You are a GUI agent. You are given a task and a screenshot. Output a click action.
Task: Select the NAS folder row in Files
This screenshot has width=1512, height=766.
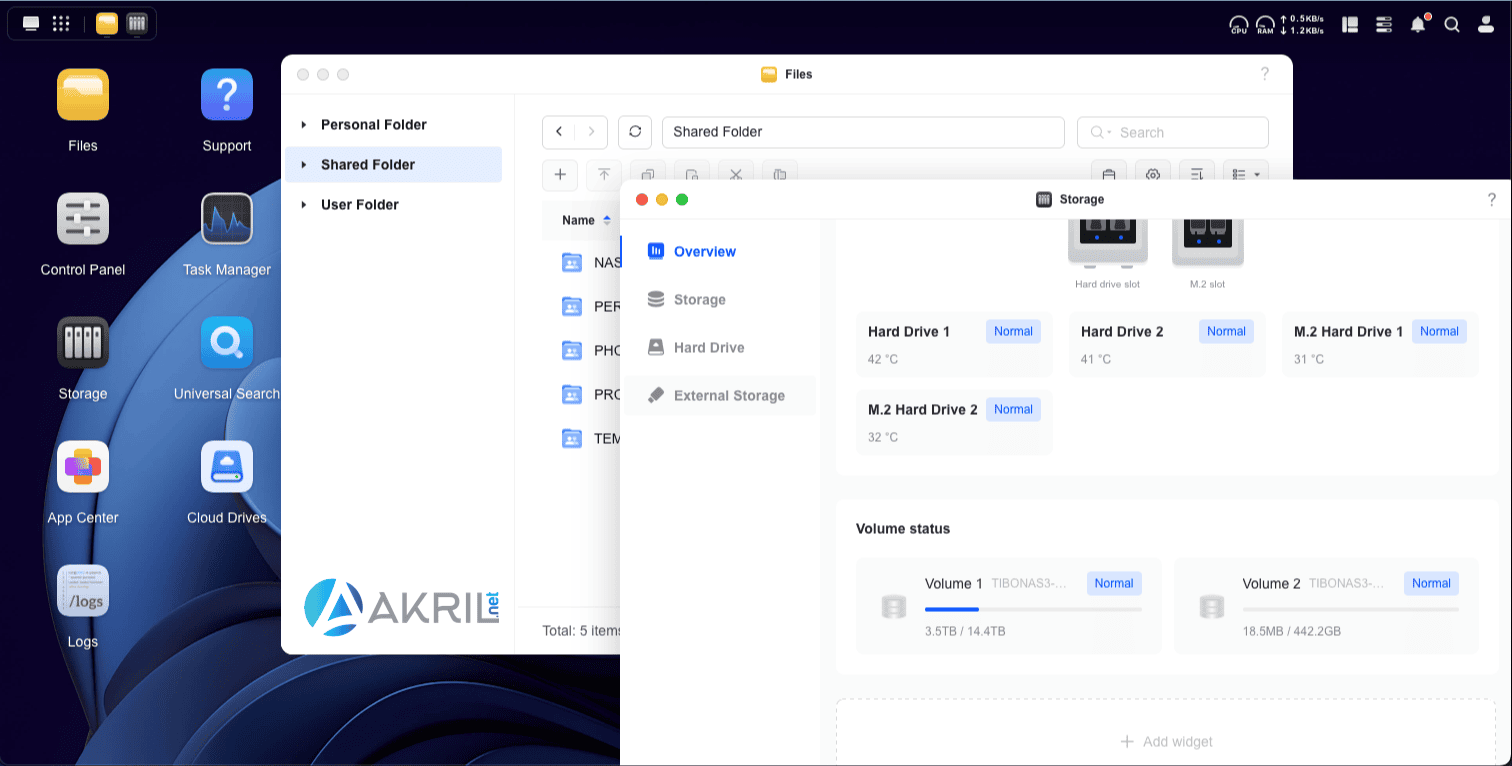[590, 263]
